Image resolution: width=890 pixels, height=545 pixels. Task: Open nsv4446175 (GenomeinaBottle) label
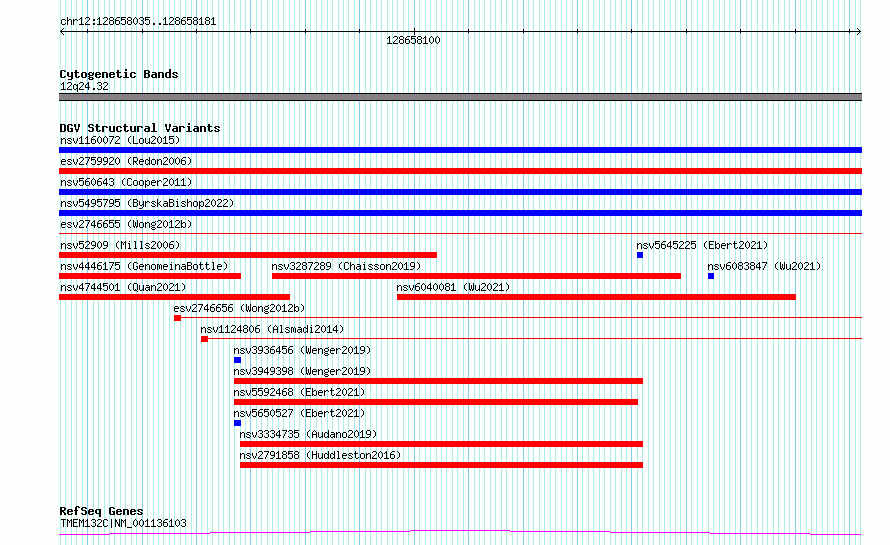click(x=144, y=266)
